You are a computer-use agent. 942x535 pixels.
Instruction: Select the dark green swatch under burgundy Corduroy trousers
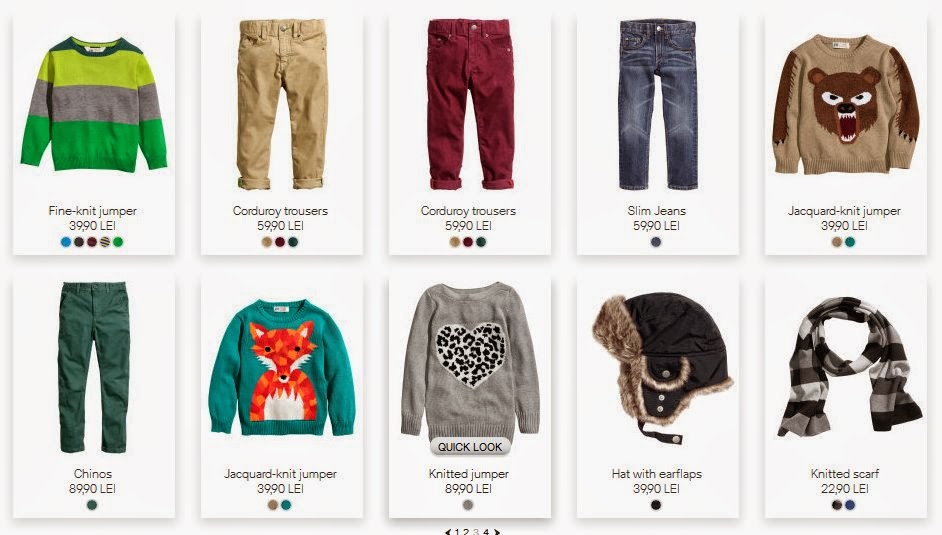[481, 242]
